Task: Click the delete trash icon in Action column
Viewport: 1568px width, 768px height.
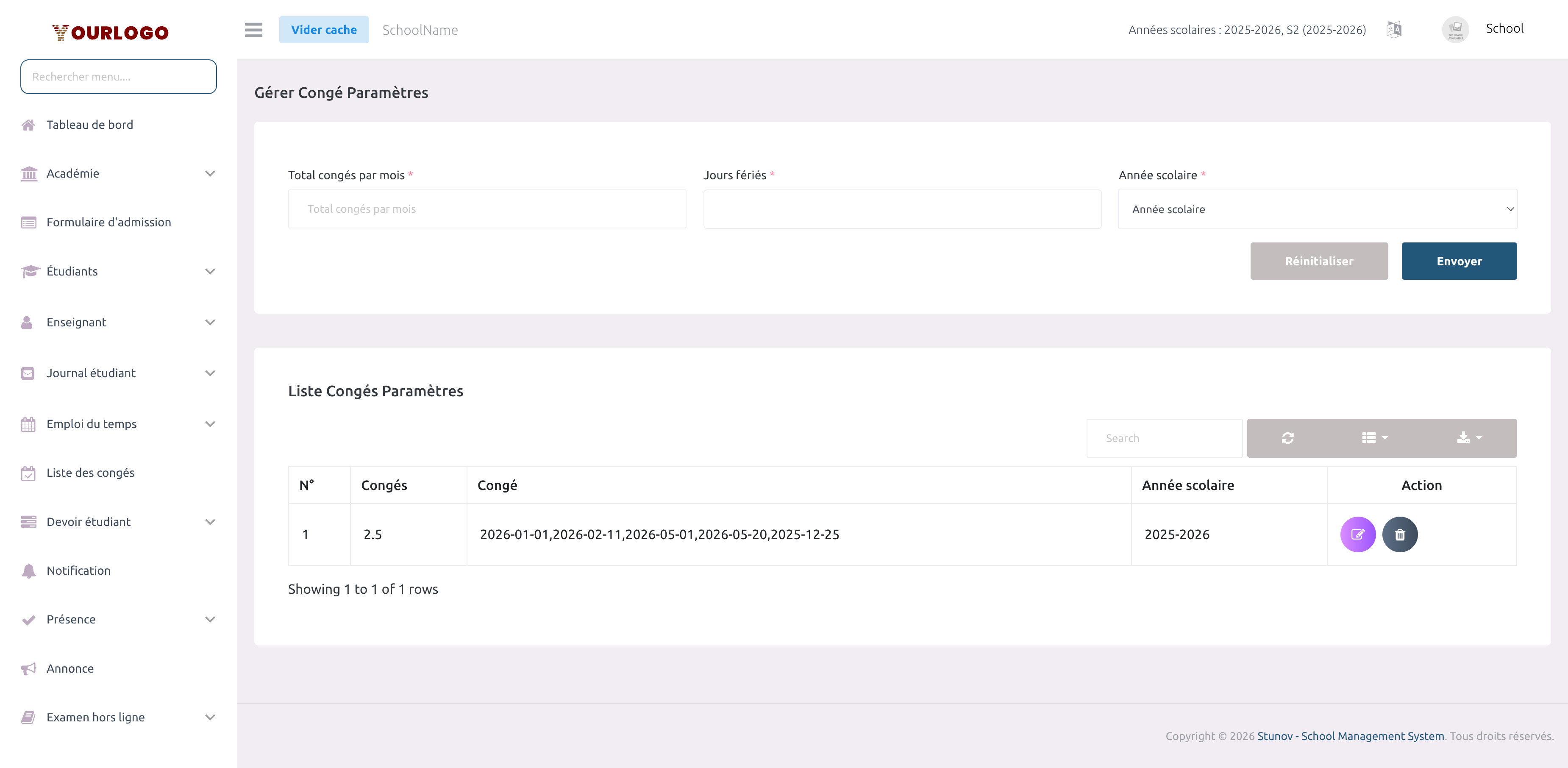Action: click(1400, 535)
